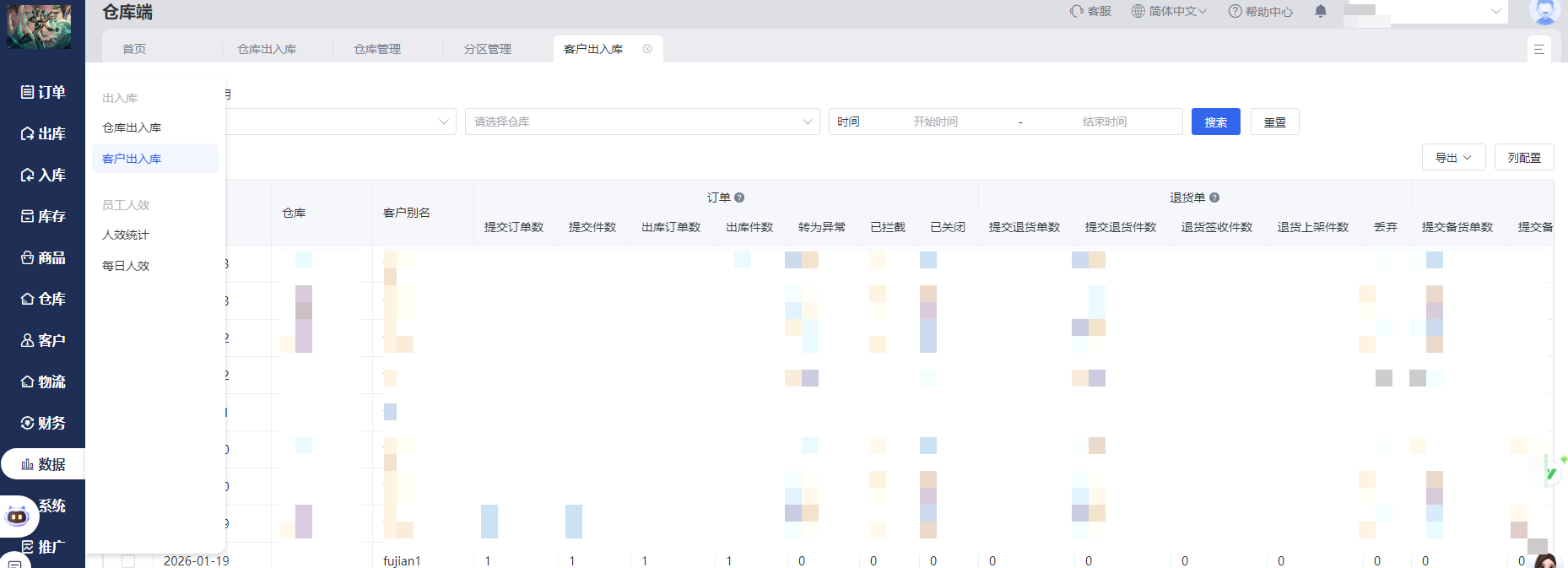Open the 列配置 column settings
The height and width of the screenshot is (568, 1568).
1524,158
